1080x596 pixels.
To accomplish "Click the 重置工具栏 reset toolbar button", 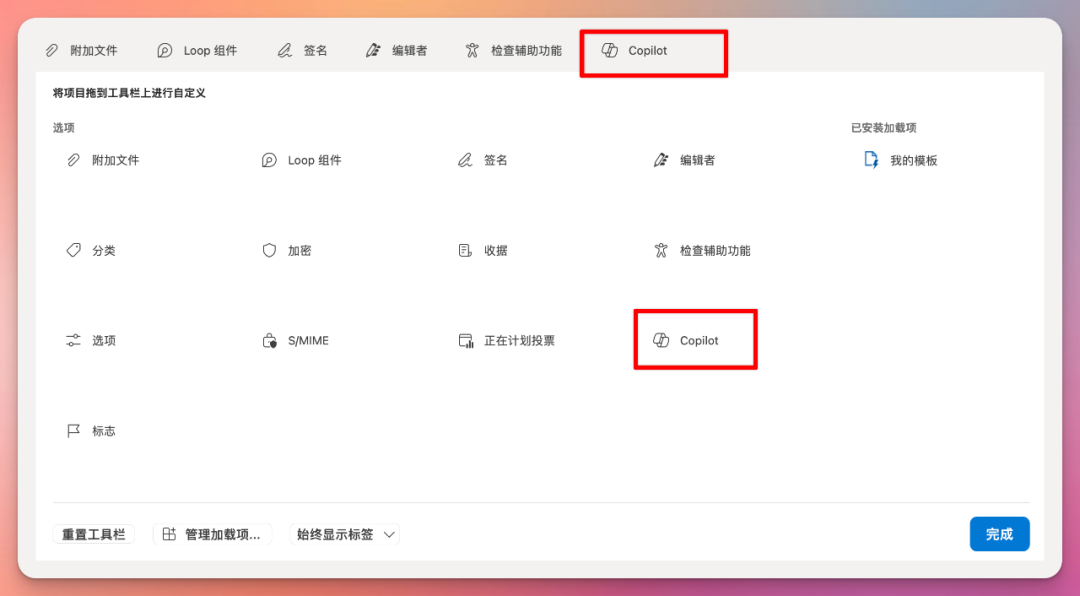I will click(93, 533).
